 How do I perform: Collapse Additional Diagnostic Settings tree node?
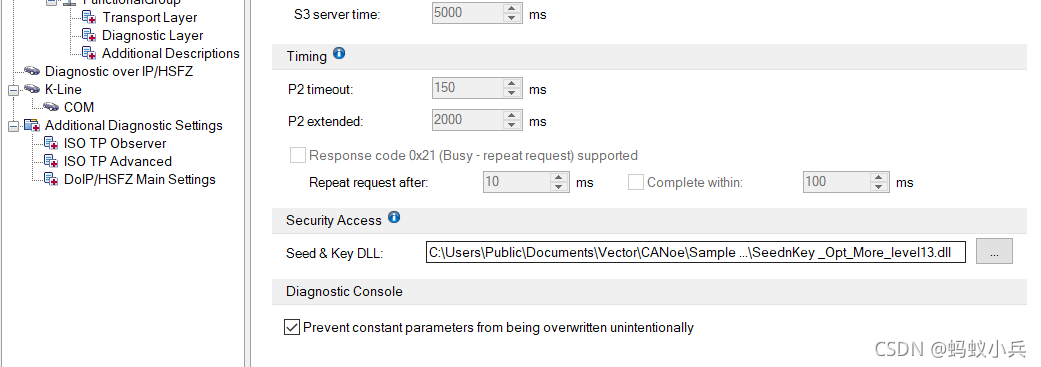pos(13,125)
